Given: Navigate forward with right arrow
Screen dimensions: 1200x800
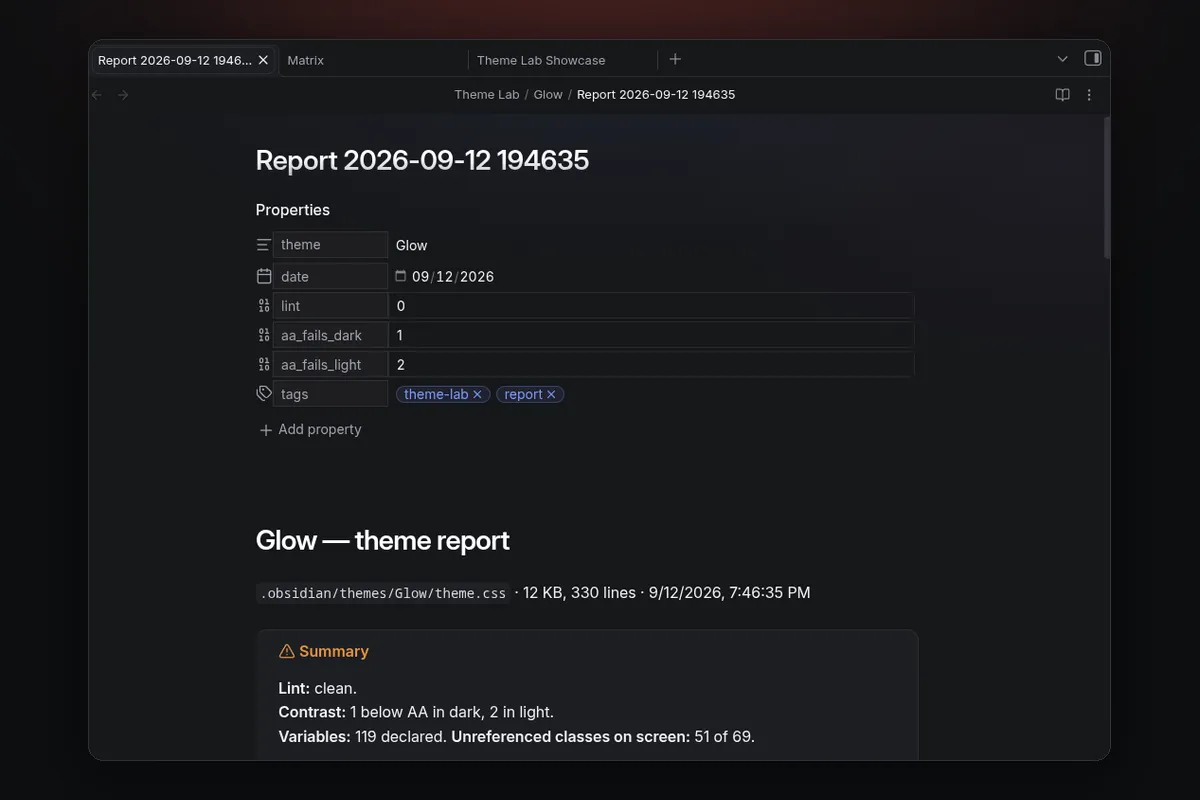Looking at the screenshot, I should point(123,95).
